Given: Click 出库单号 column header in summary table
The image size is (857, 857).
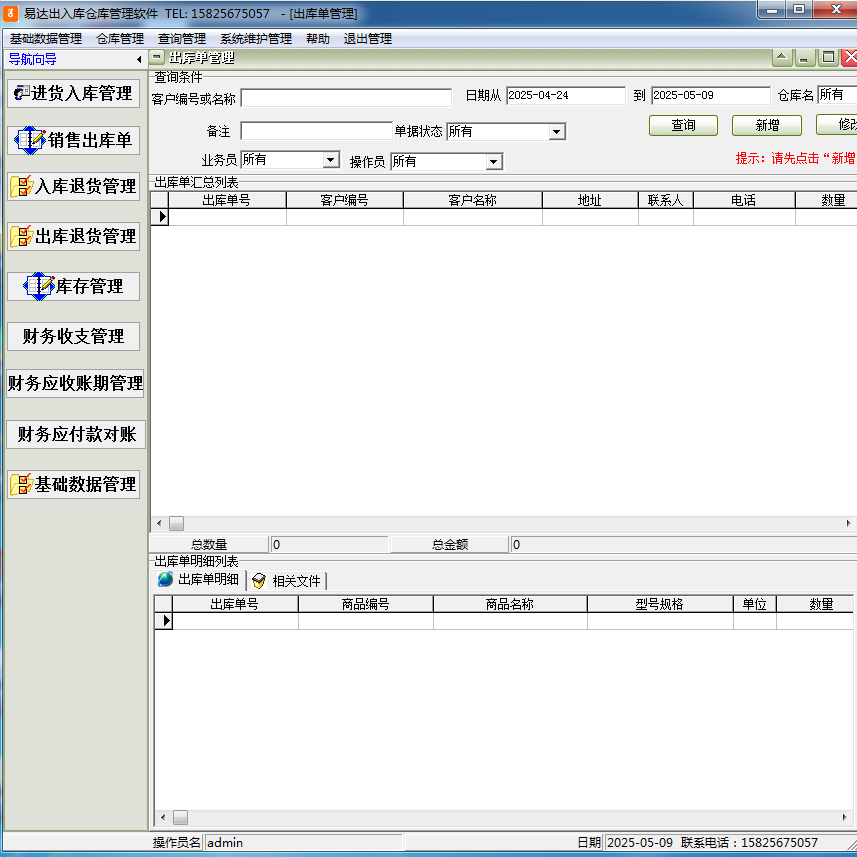Looking at the screenshot, I should click(227, 200).
